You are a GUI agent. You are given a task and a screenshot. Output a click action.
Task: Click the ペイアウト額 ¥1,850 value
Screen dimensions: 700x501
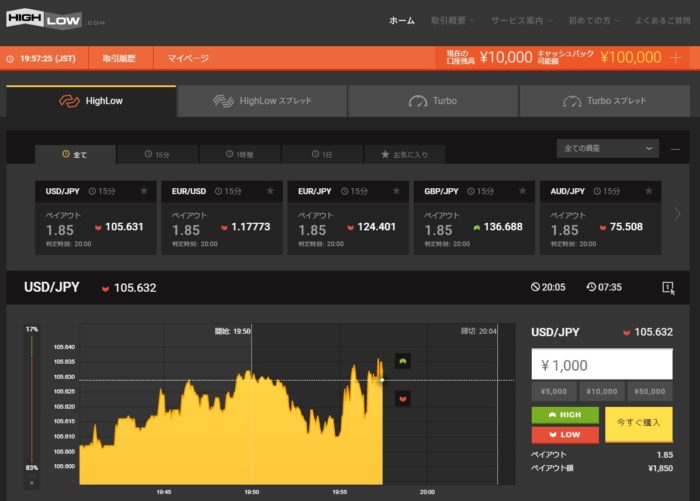coord(660,468)
